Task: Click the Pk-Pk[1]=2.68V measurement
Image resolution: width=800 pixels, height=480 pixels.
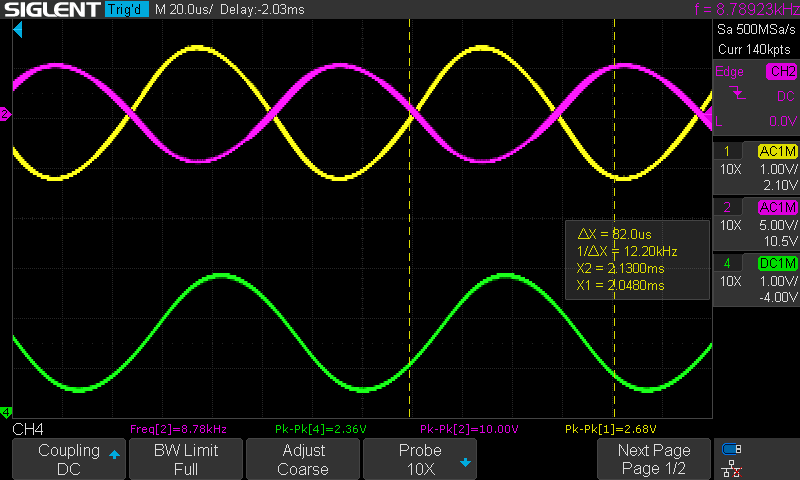Action: [x=611, y=429]
